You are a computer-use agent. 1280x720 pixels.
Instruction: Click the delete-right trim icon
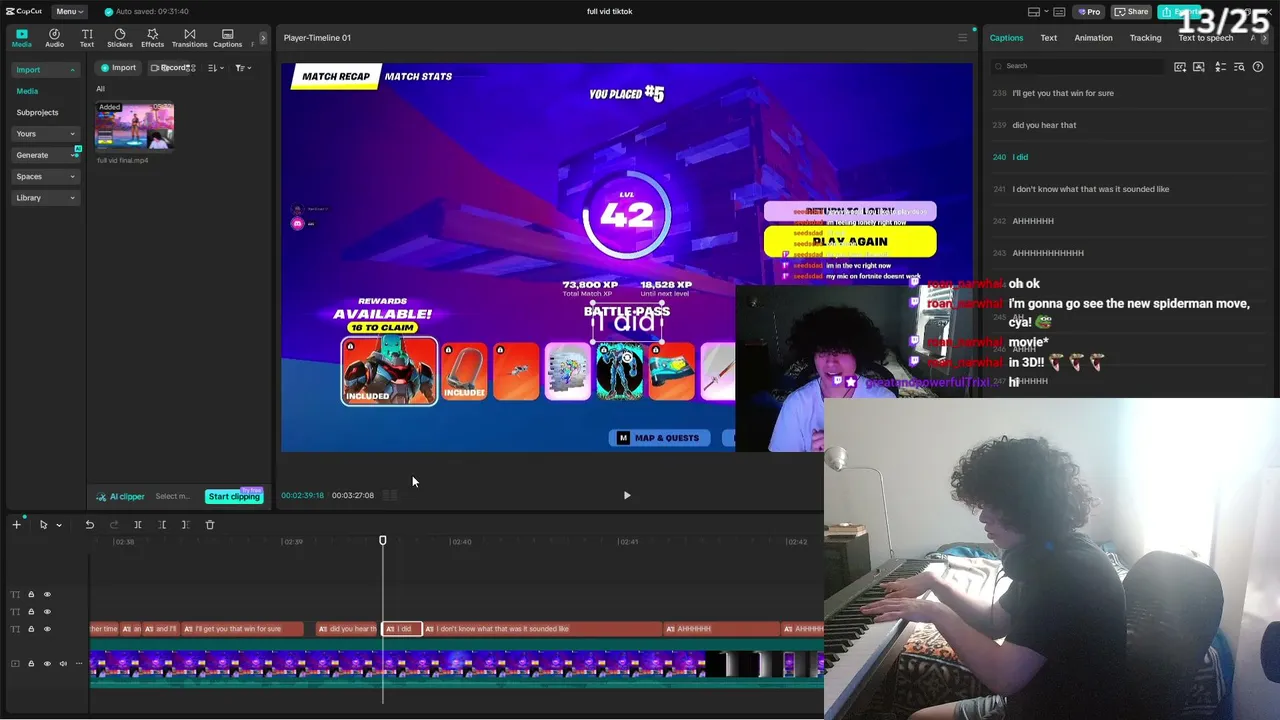point(185,525)
